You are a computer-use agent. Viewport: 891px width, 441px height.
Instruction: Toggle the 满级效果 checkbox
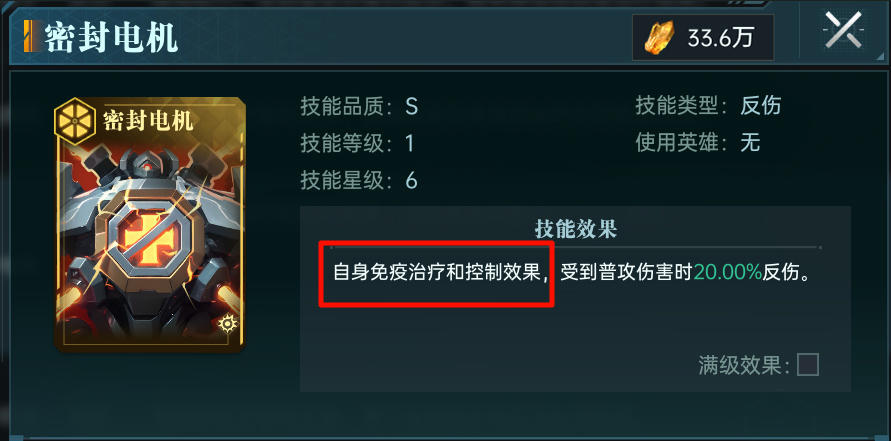pyautogui.click(x=807, y=365)
